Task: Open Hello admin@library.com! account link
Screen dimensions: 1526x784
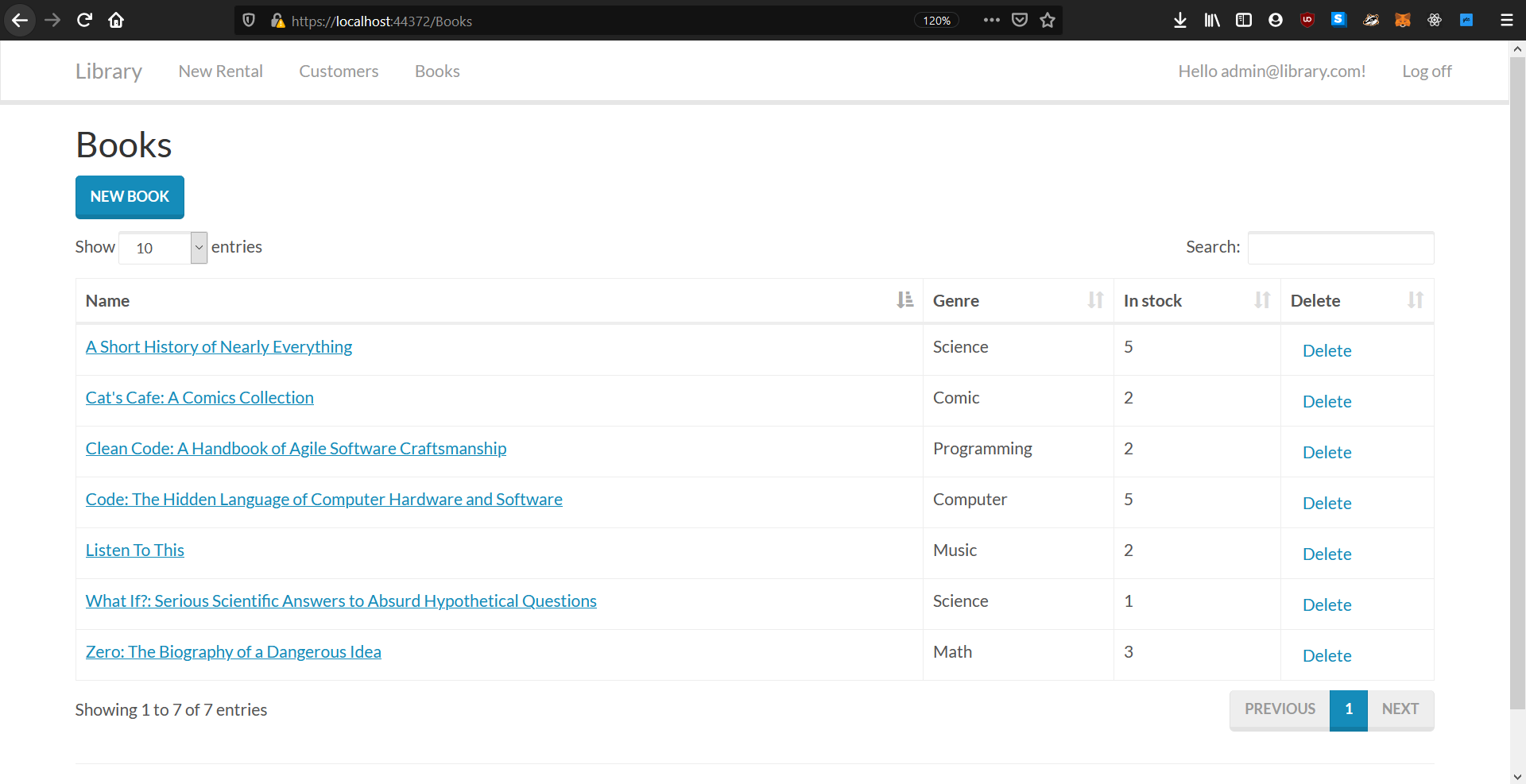Action: coord(1272,71)
